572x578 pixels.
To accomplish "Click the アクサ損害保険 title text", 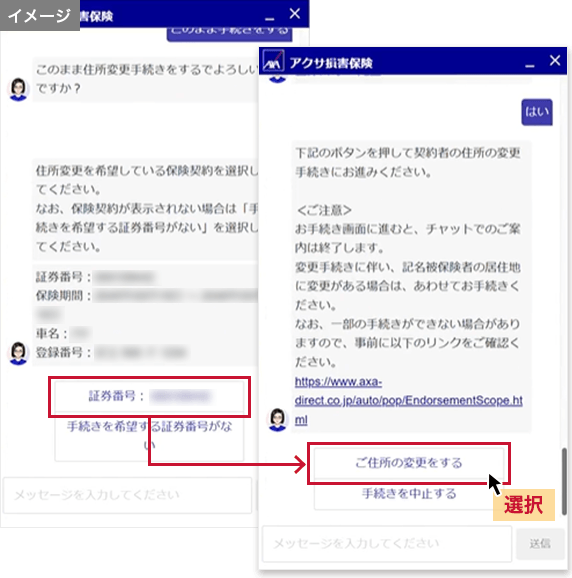I will point(331,63).
